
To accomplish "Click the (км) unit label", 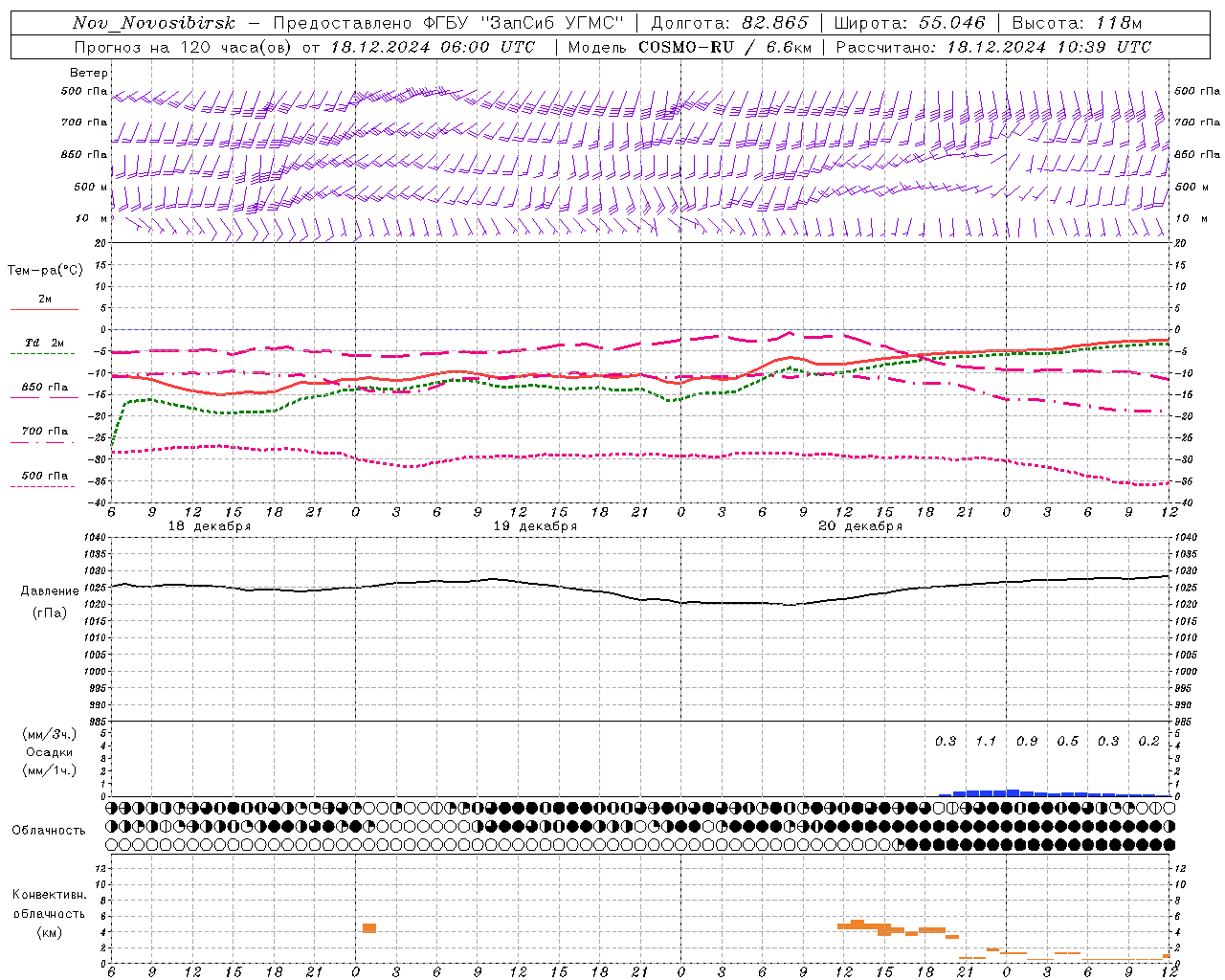I will point(50,932).
